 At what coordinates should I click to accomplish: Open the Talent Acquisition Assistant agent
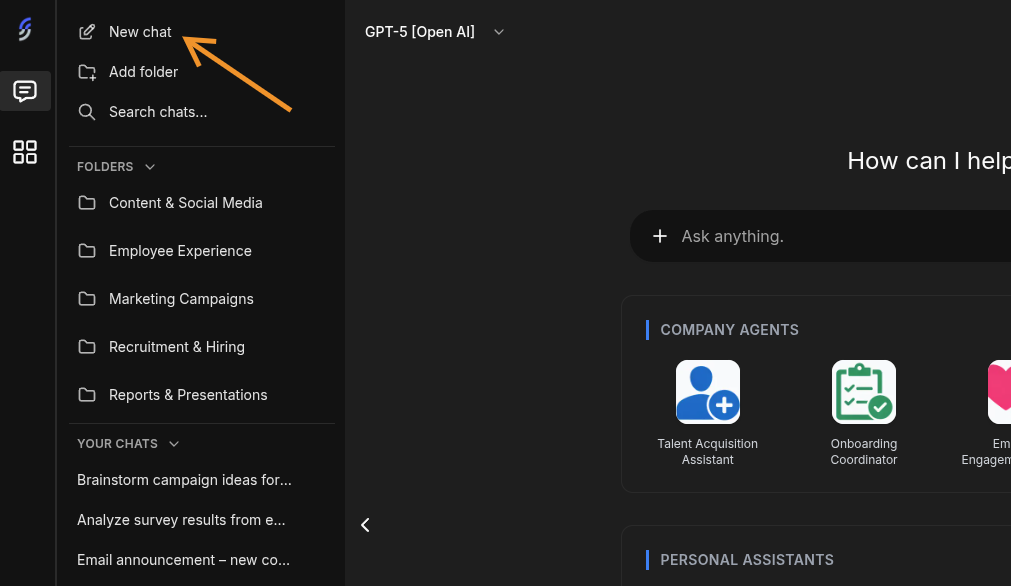[707, 392]
